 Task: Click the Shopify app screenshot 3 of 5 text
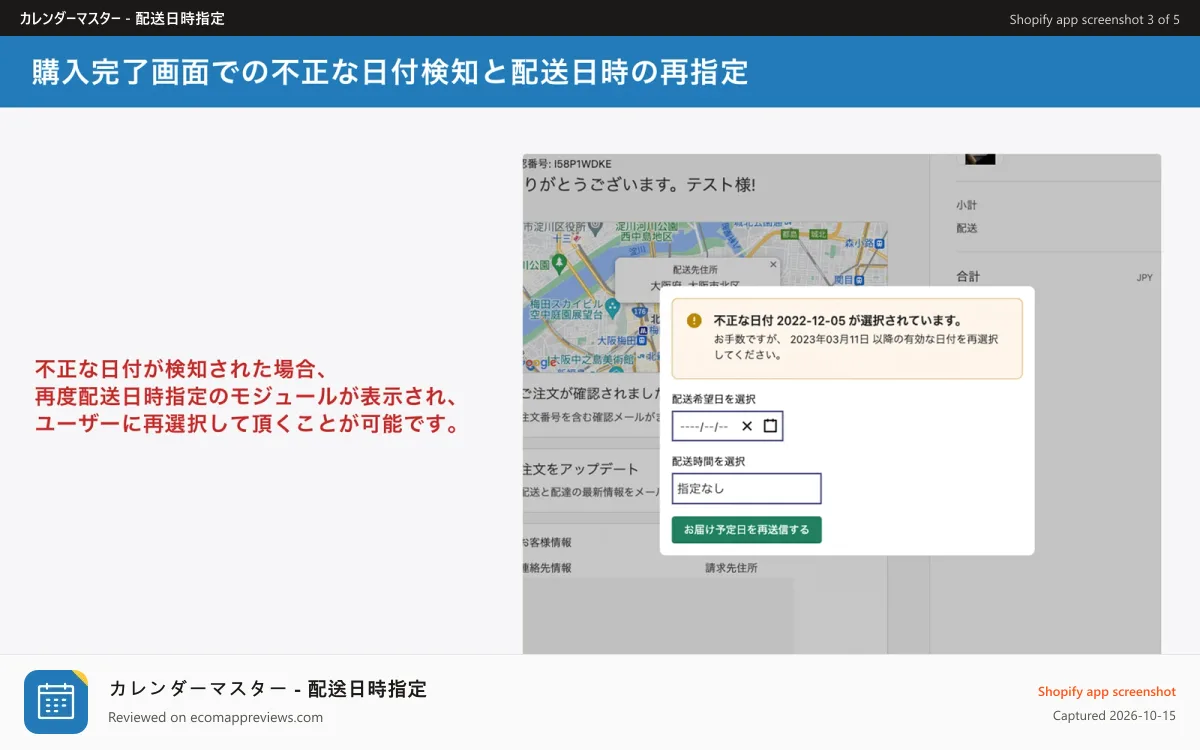tap(1094, 19)
